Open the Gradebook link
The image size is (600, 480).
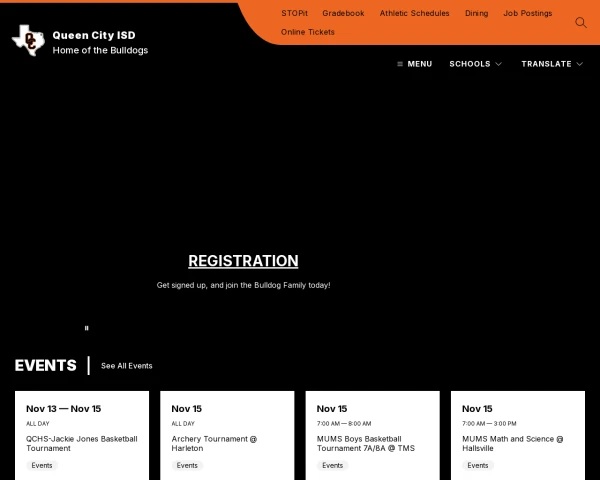pyautogui.click(x=343, y=13)
